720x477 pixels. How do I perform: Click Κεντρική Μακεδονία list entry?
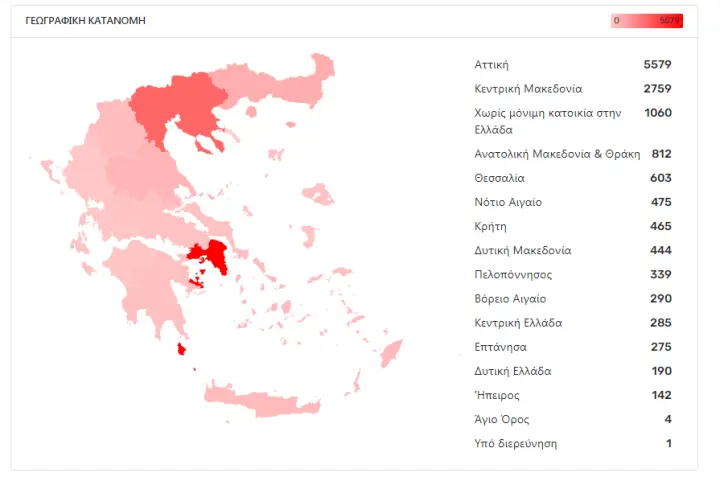coord(573,89)
